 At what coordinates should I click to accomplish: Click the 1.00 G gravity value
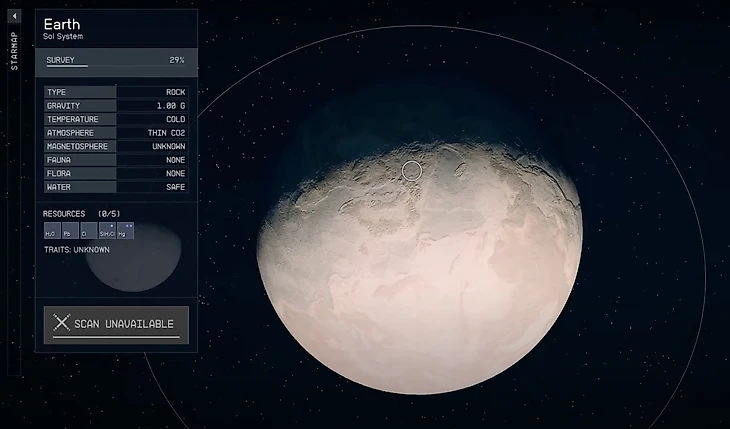(171, 106)
